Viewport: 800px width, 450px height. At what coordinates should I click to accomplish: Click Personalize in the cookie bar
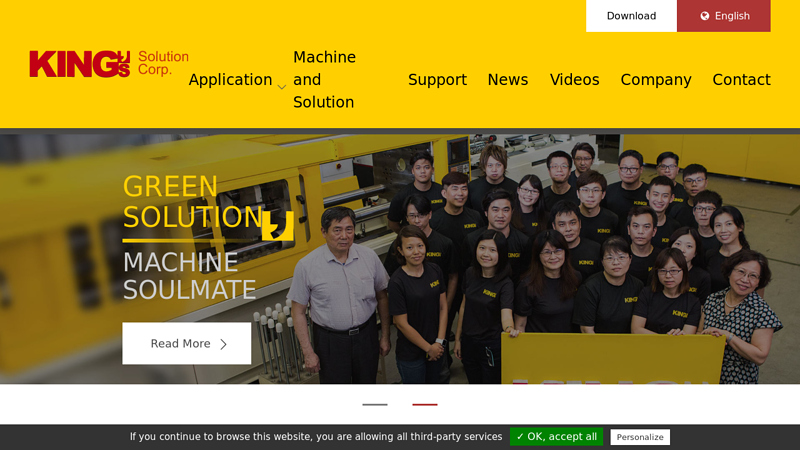tap(640, 437)
